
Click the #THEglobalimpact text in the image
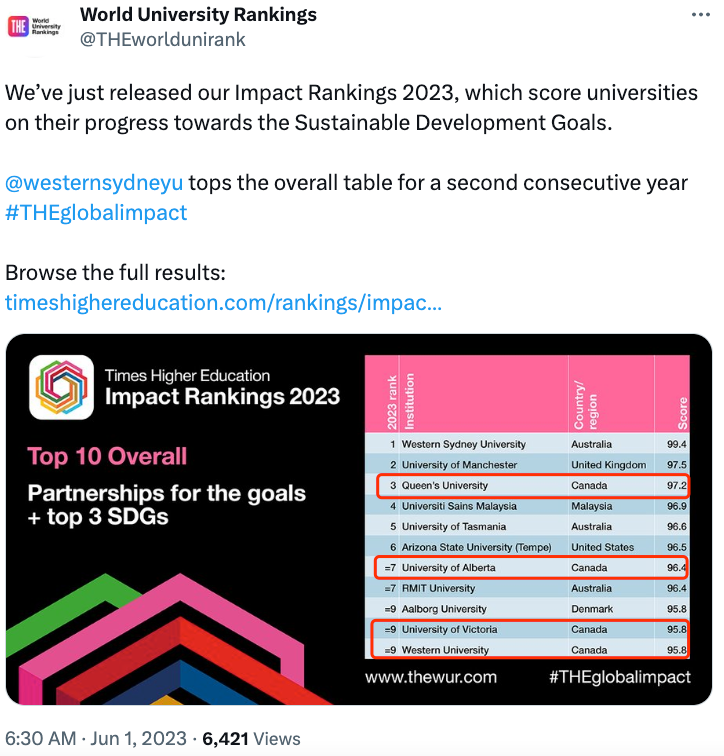tap(620, 677)
